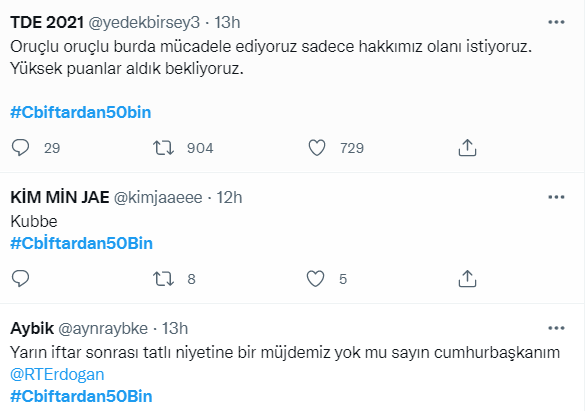View the @yedekbirsey3 handle profile

click(x=144, y=23)
